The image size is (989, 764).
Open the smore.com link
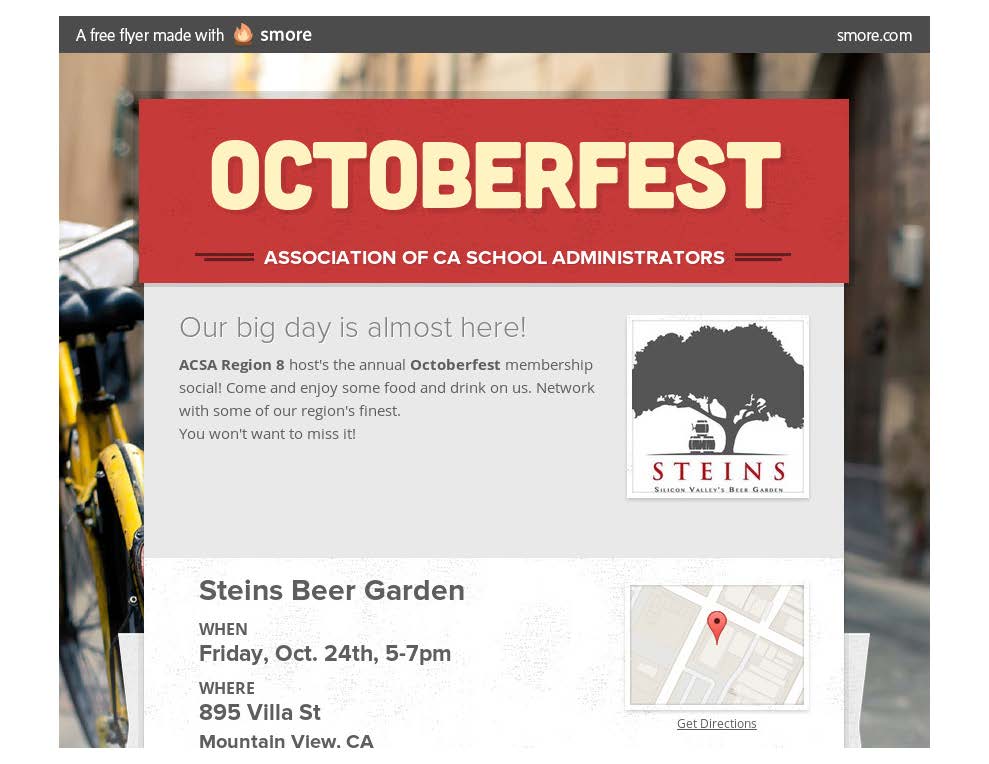point(874,35)
